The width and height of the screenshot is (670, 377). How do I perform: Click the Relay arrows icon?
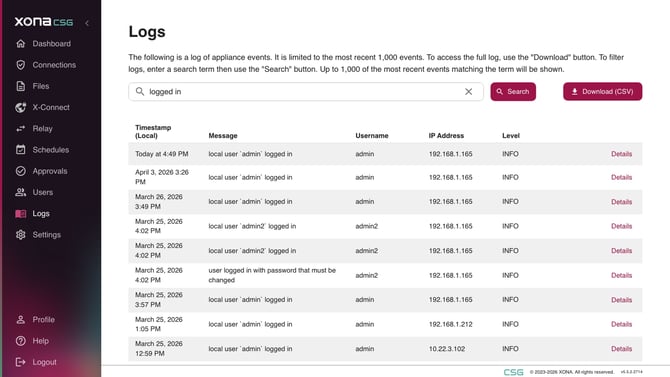tap(21, 129)
